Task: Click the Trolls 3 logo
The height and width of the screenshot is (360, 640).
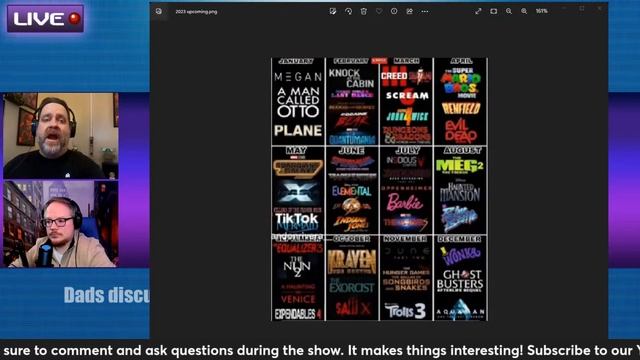Action: click(x=406, y=311)
